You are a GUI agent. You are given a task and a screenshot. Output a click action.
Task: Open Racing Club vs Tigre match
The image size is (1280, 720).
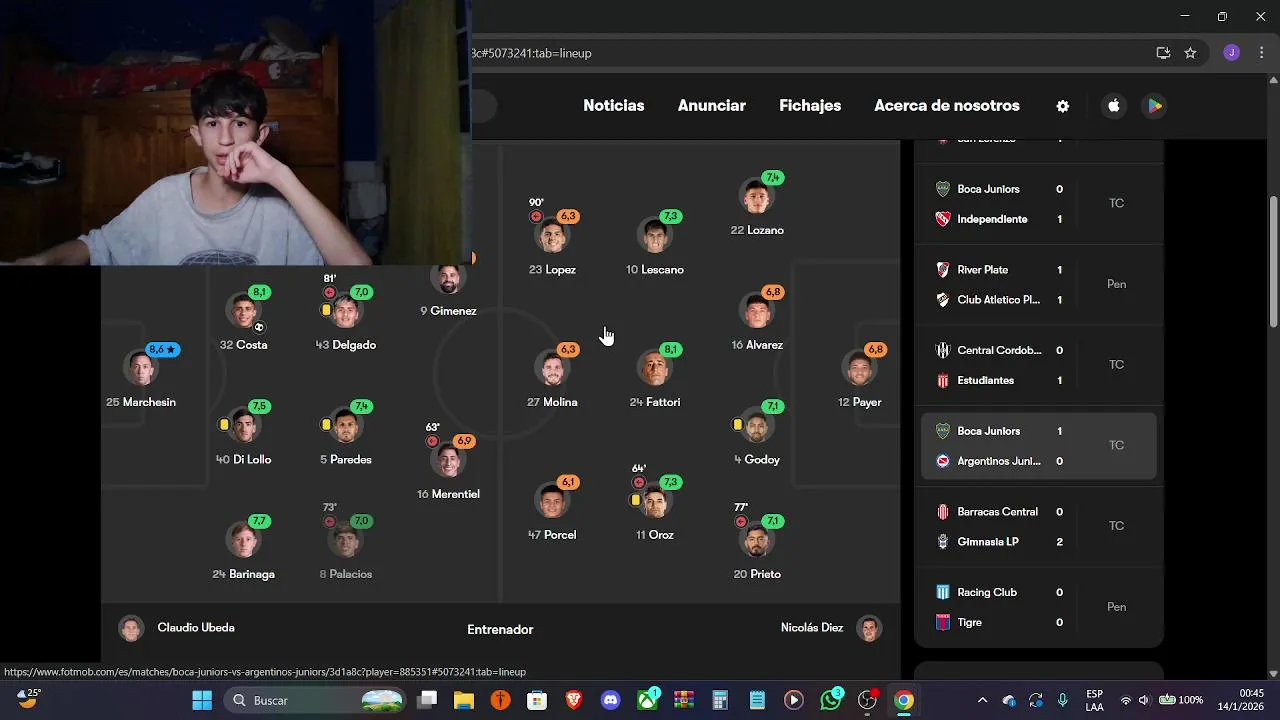(1039, 607)
